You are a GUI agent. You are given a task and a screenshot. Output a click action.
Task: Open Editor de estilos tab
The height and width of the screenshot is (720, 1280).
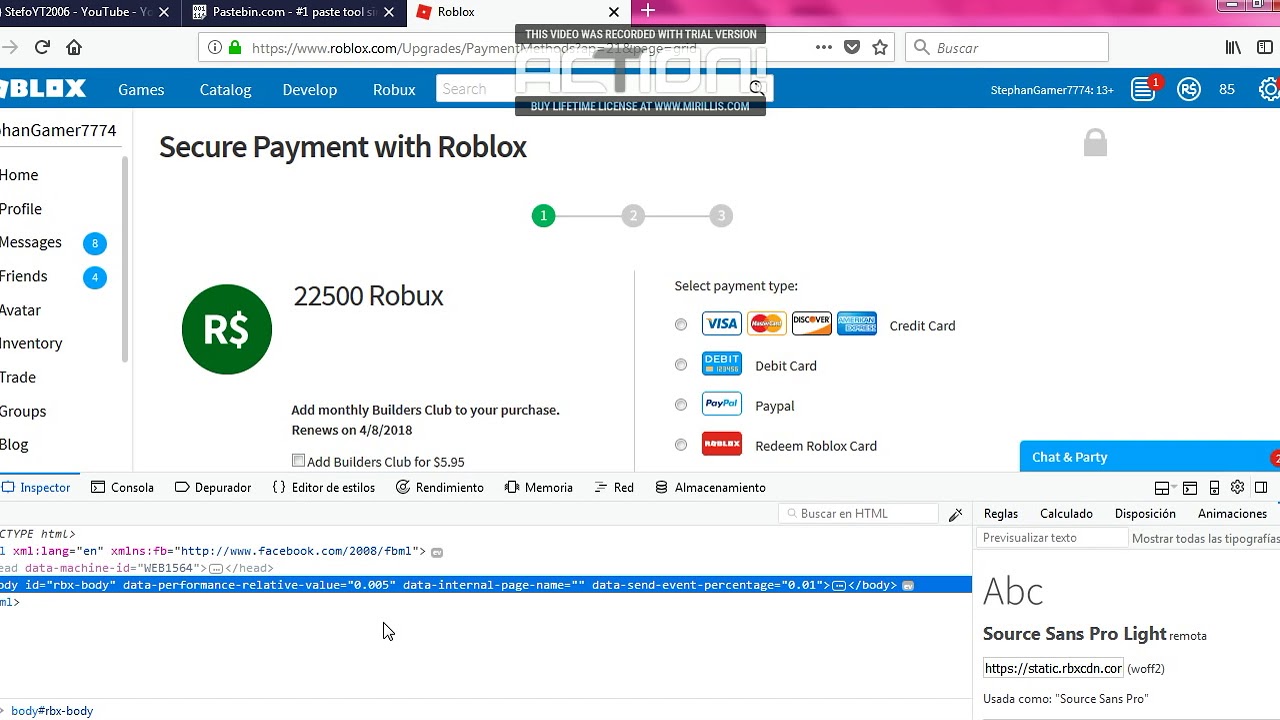pos(323,488)
